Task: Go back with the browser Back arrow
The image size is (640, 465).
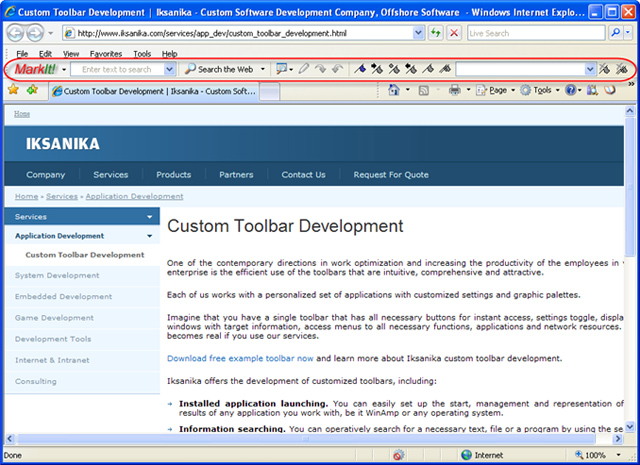Action: point(16,33)
